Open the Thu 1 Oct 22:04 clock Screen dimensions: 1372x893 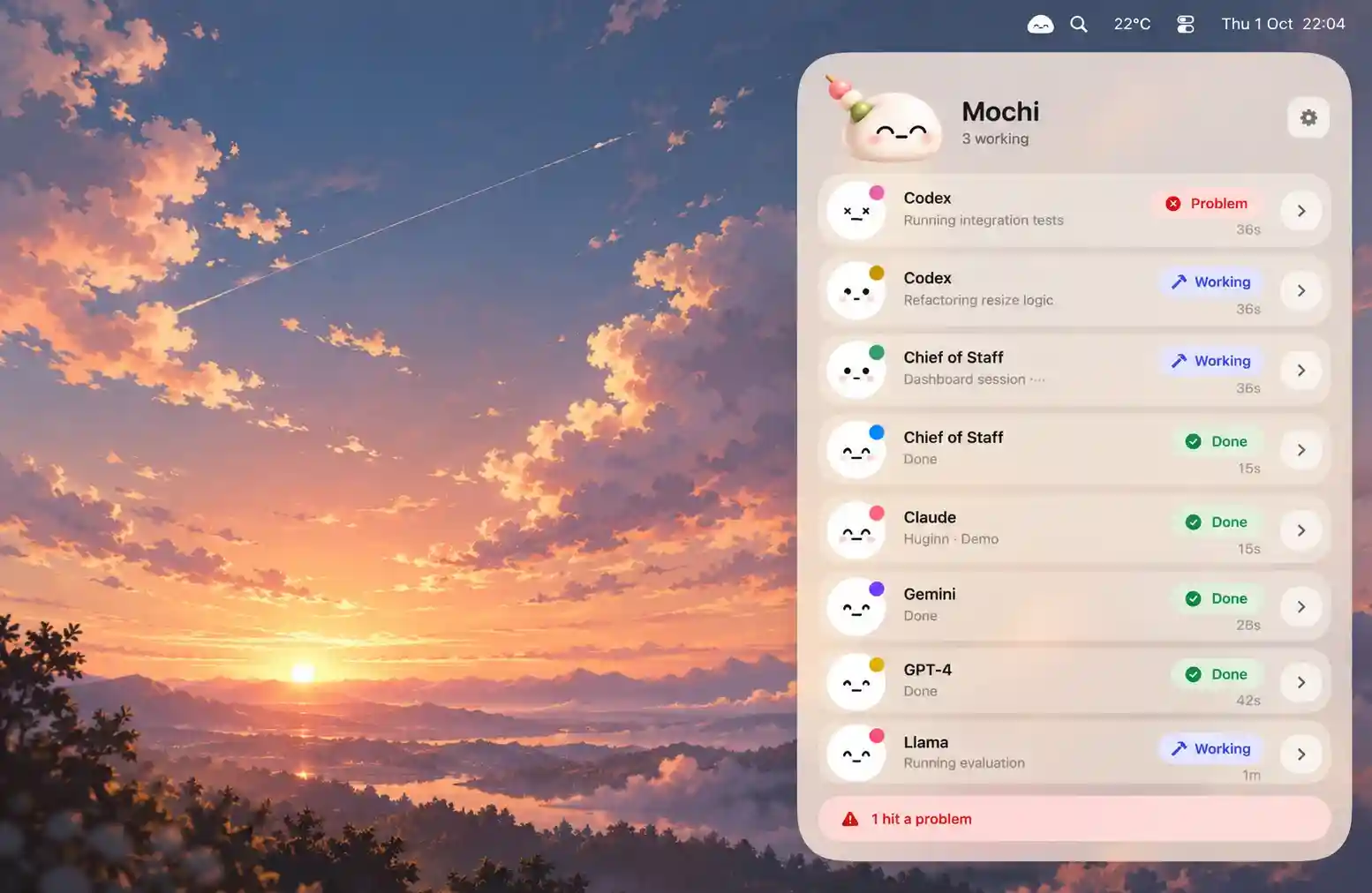coord(1283,24)
